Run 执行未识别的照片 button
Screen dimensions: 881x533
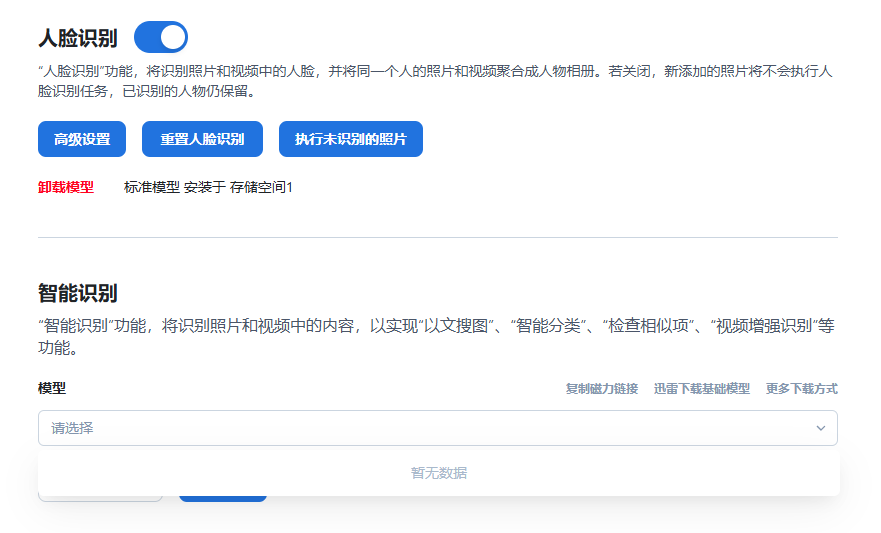tap(350, 139)
